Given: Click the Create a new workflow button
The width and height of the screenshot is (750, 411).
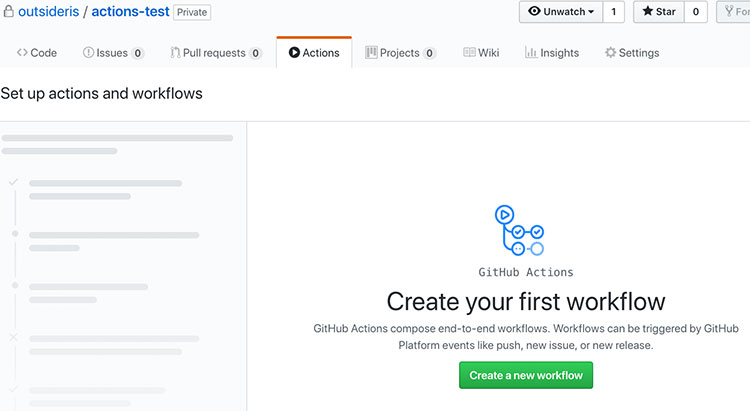Looking at the screenshot, I should pyautogui.click(x=526, y=375).
